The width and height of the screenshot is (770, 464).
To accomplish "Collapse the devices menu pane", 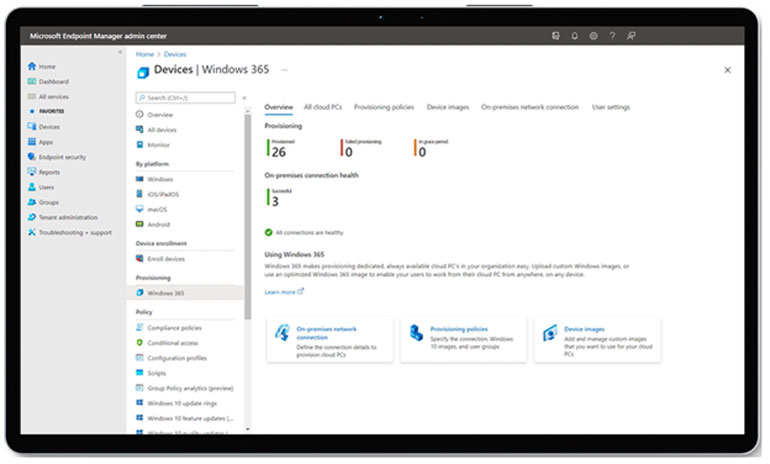I will 244,98.
